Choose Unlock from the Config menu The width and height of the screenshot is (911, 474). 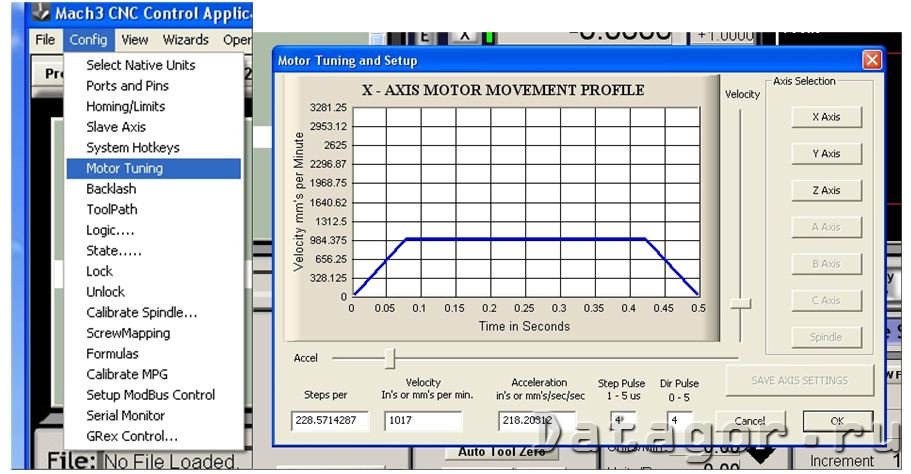tap(153, 292)
